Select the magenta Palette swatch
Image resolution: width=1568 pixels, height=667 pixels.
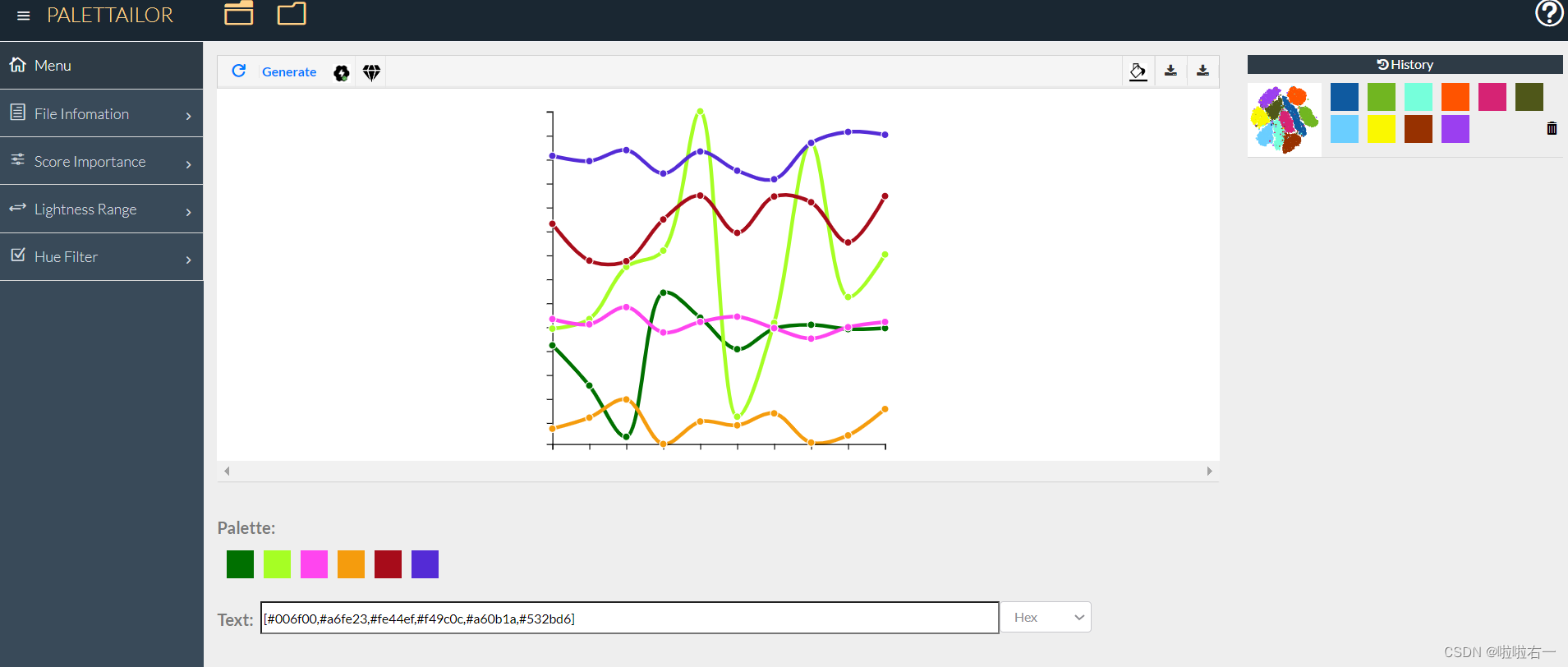pyautogui.click(x=314, y=564)
